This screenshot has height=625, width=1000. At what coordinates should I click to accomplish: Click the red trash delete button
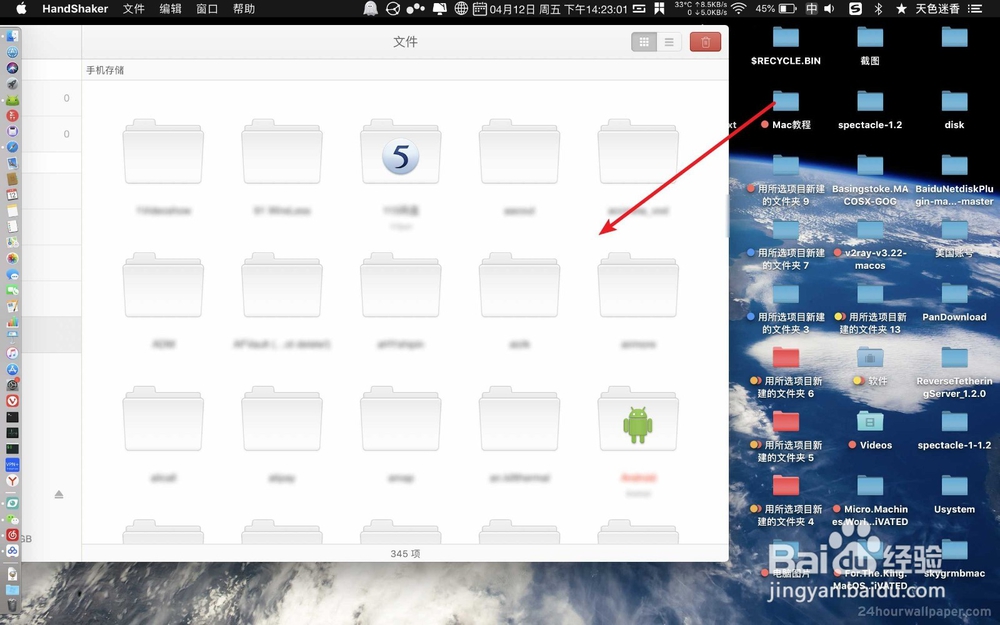[705, 42]
